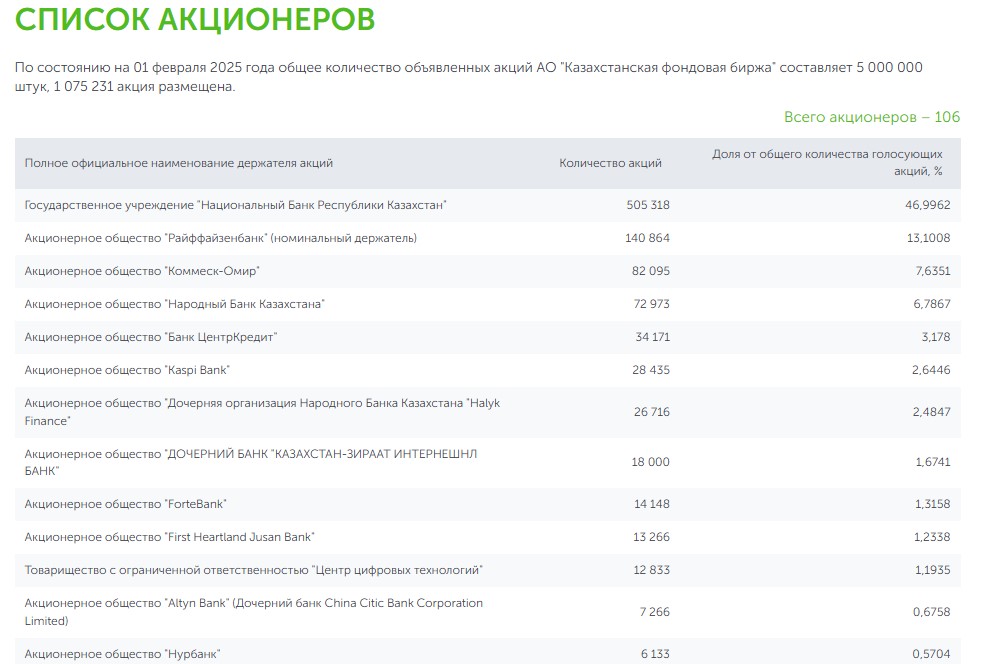Click the share count 13 266
Viewport: 985px width, 664px height.
[x=651, y=538]
